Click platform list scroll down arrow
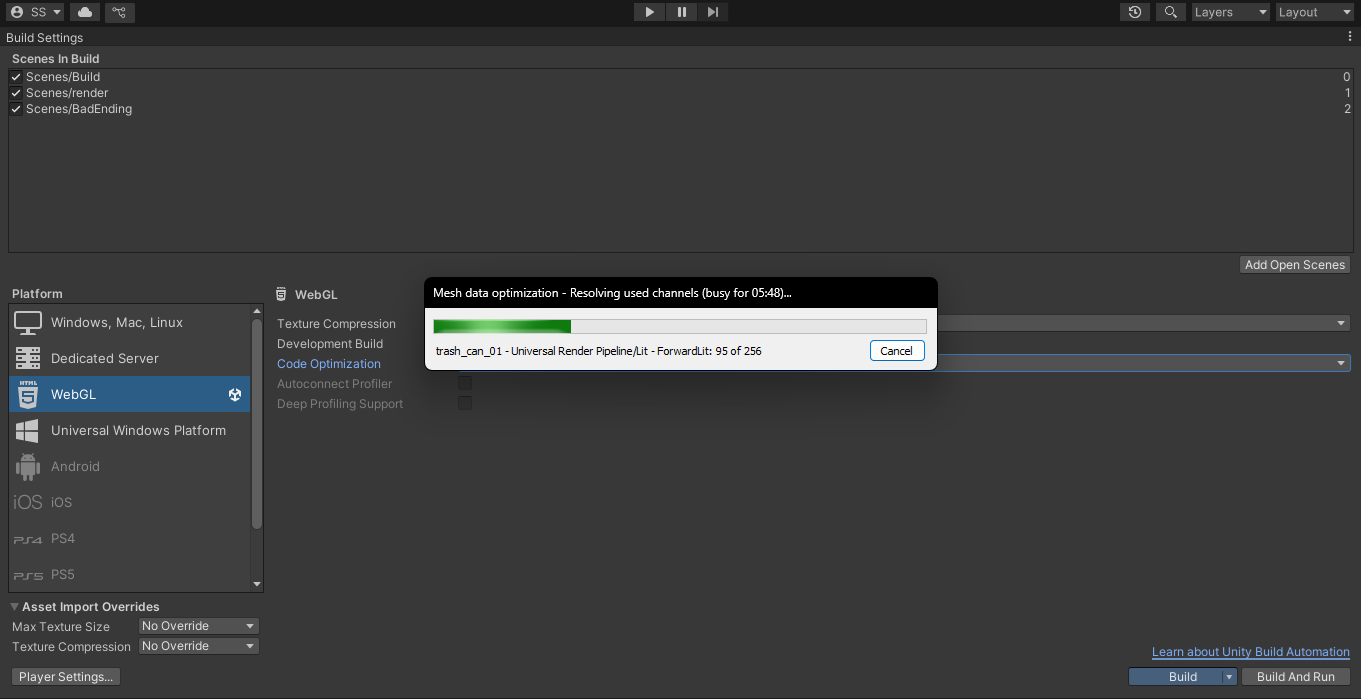This screenshot has height=699, width=1361. click(257, 584)
